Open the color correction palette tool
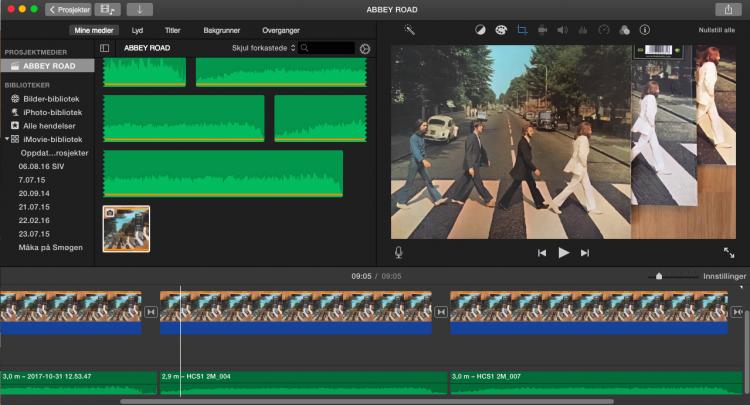This screenshot has width=750, height=405. tap(500, 30)
